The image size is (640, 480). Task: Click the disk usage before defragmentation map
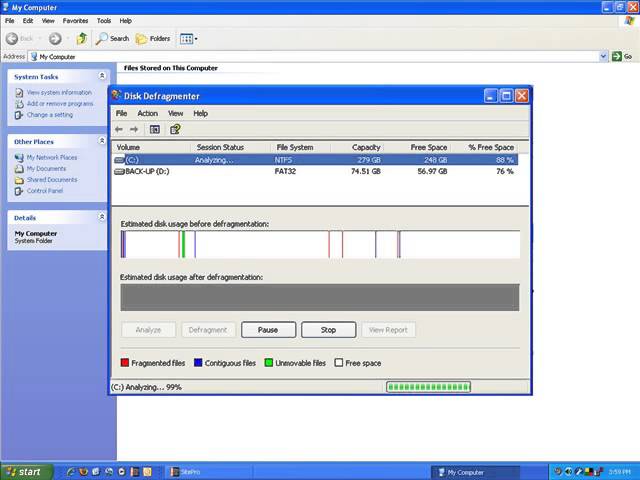click(x=320, y=244)
